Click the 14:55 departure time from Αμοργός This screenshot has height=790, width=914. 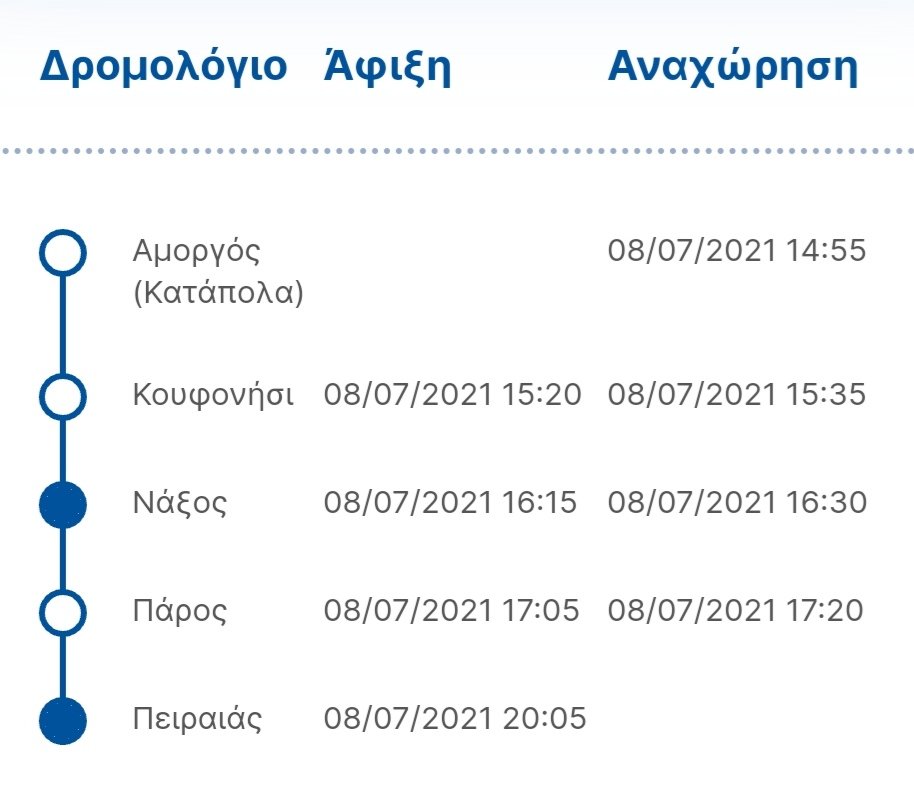click(x=737, y=251)
